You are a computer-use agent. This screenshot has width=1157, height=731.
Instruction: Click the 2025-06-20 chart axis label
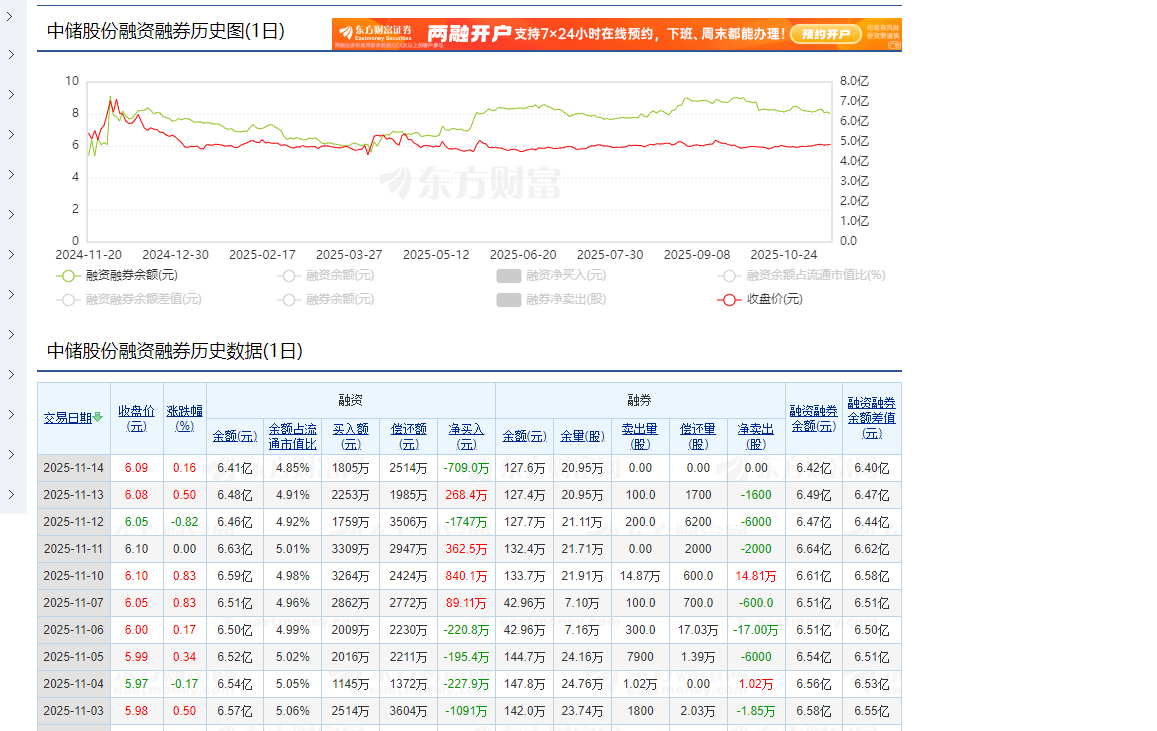coord(523,254)
